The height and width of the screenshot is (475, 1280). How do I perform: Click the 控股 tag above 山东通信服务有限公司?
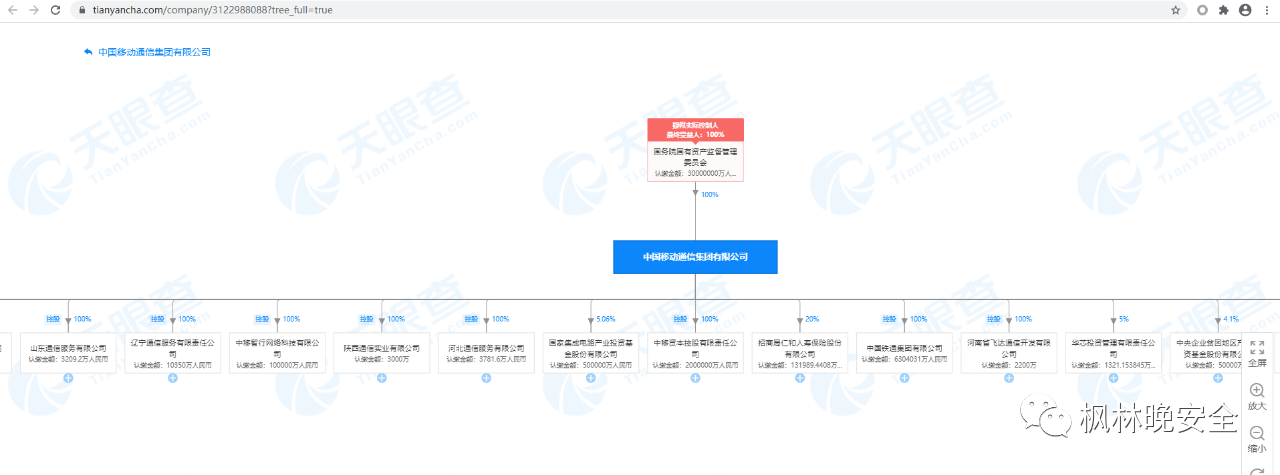point(53,319)
